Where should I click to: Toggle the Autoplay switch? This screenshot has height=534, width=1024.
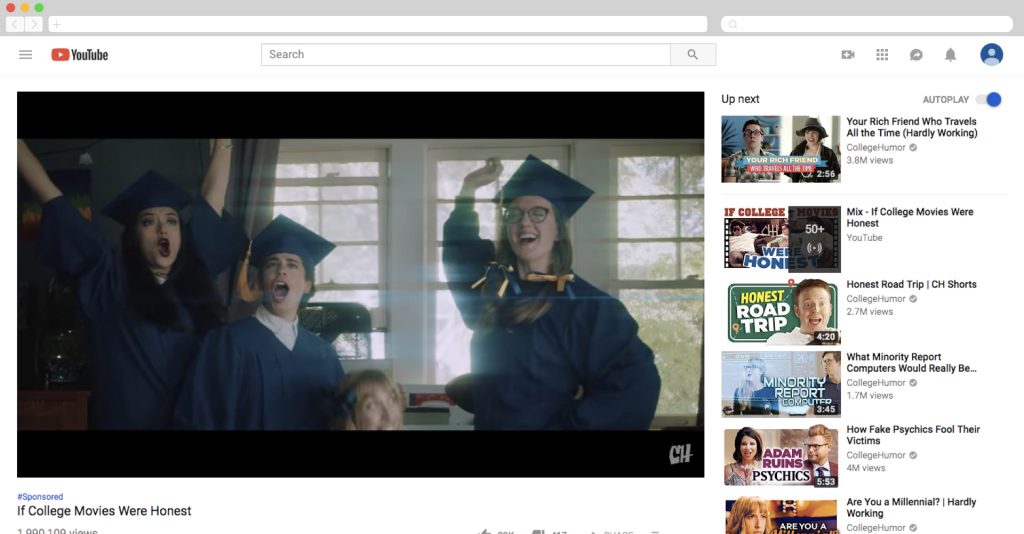(989, 99)
